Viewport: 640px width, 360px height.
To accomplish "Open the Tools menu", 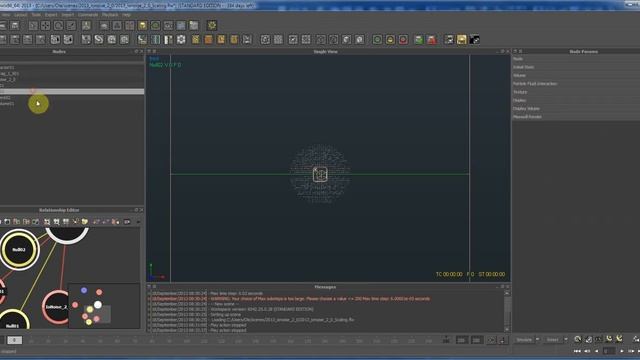I will (36, 15).
